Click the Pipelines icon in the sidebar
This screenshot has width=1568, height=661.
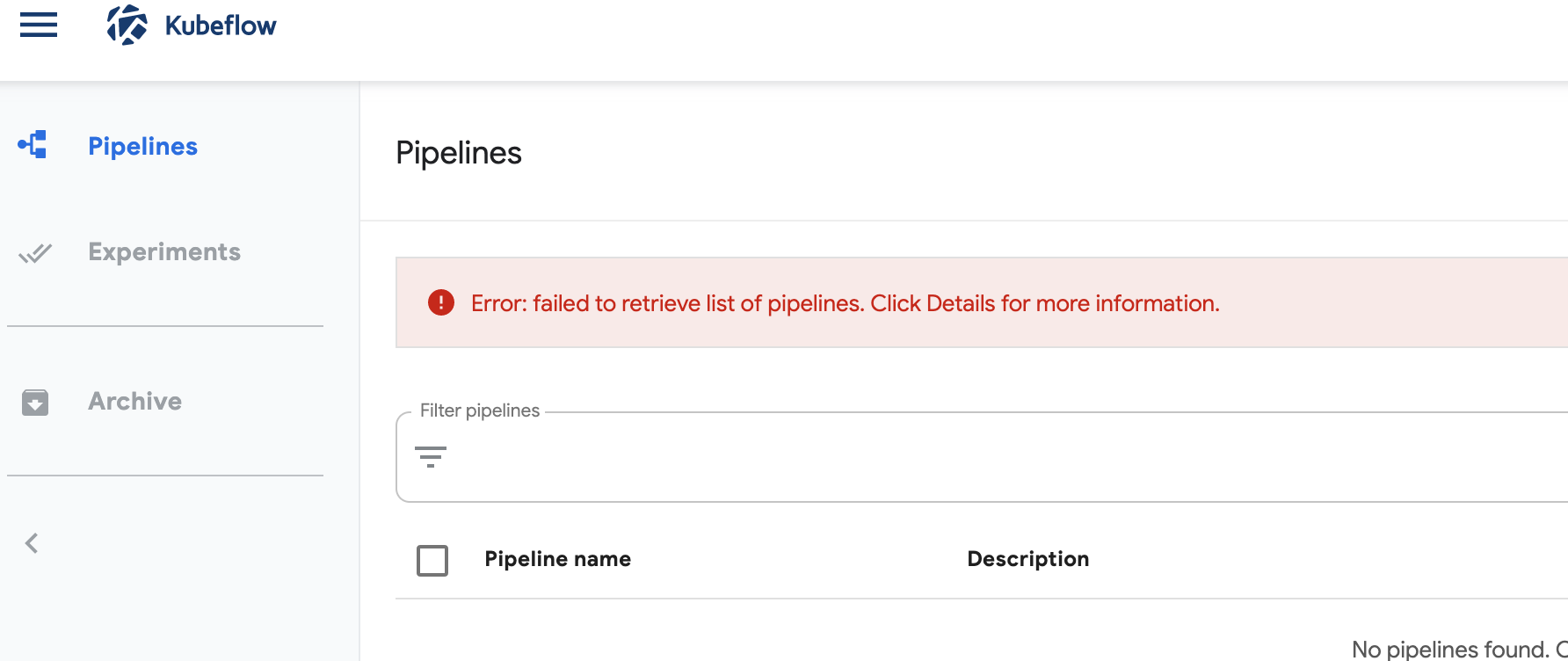coord(33,145)
